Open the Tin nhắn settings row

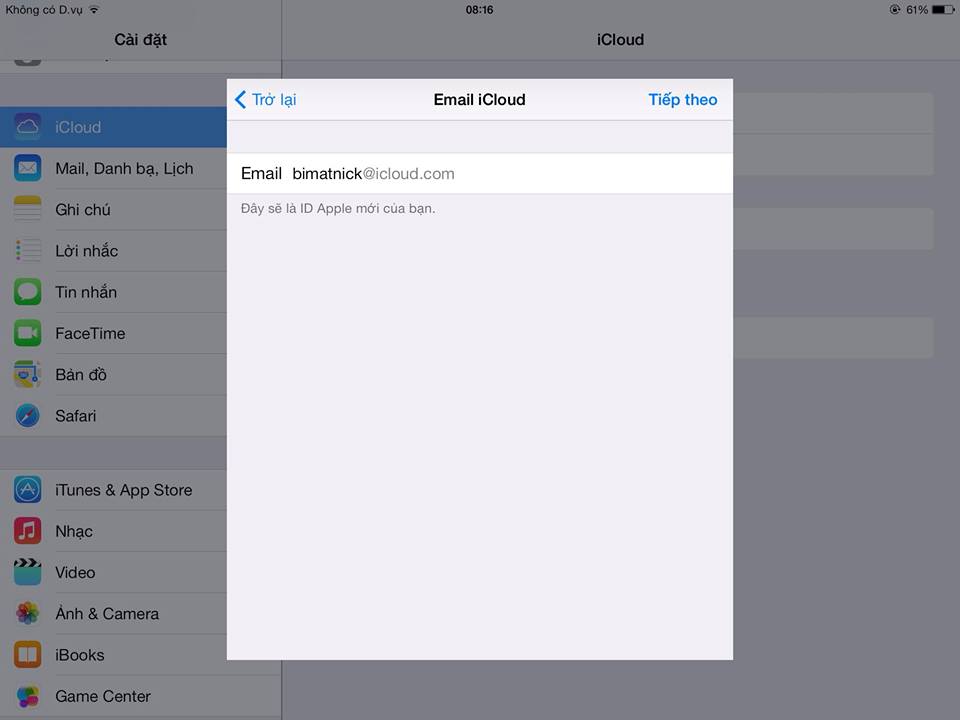tap(113, 292)
